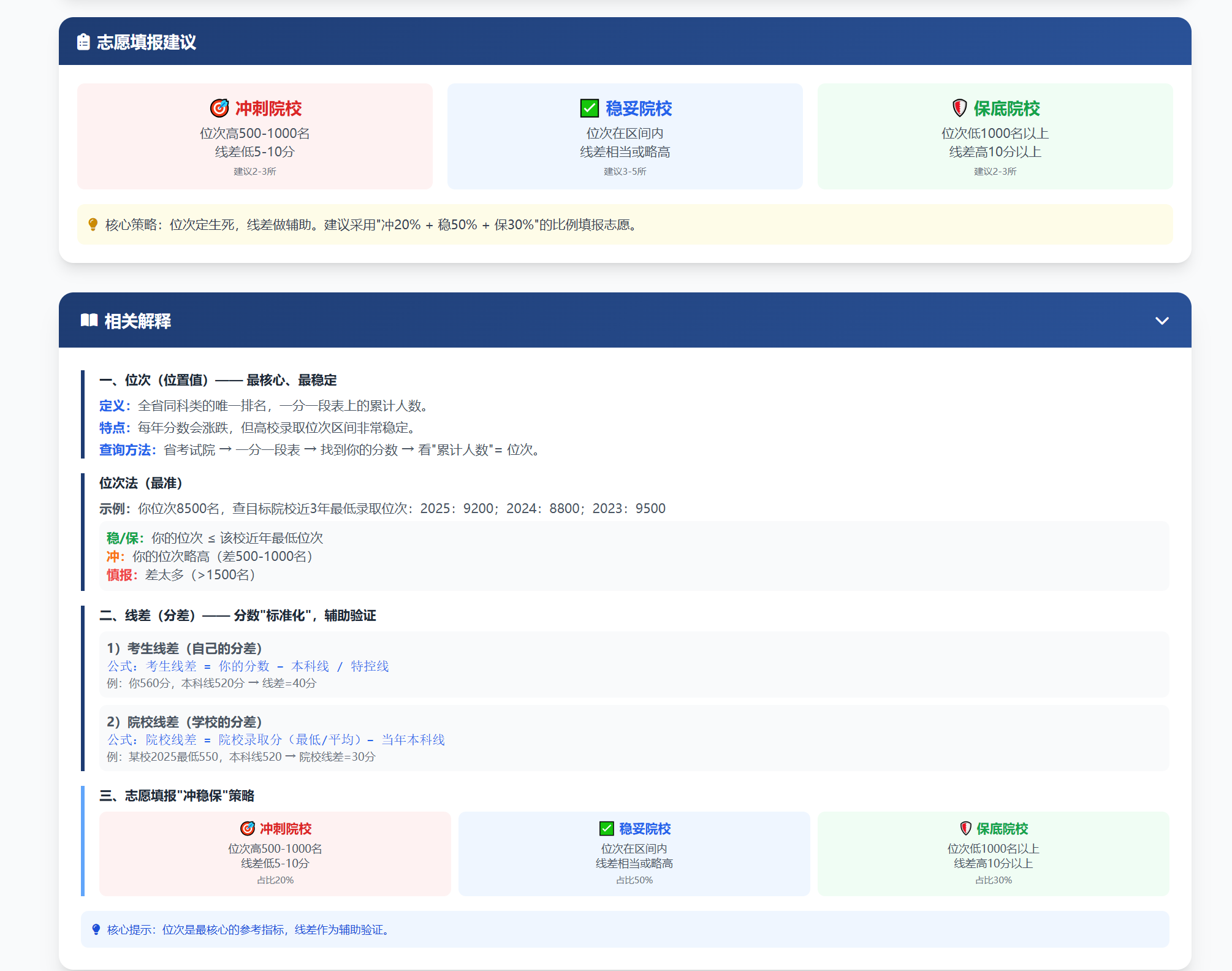
Task: Click the text 位次高500-1000名 in the top card
Action: 255,133
